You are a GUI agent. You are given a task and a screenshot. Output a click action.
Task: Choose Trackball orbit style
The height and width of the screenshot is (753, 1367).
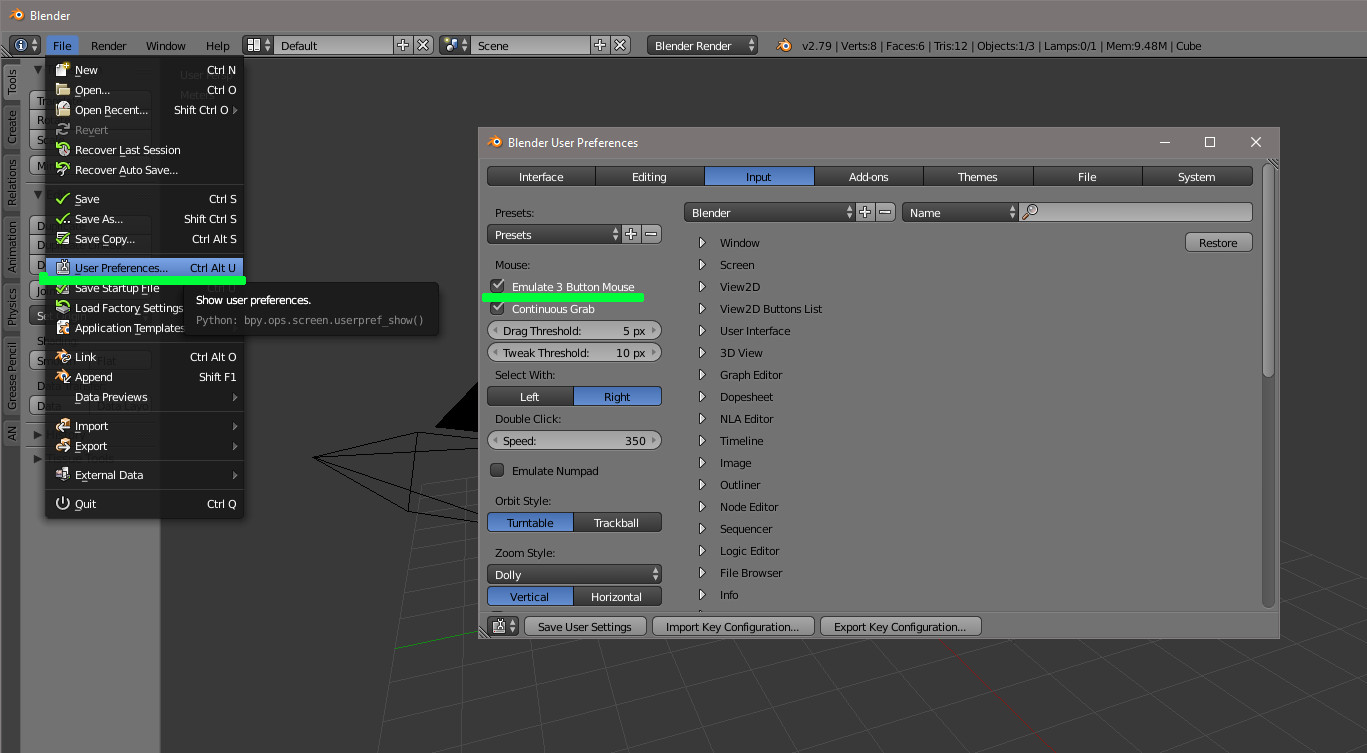click(x=617, y=523)
